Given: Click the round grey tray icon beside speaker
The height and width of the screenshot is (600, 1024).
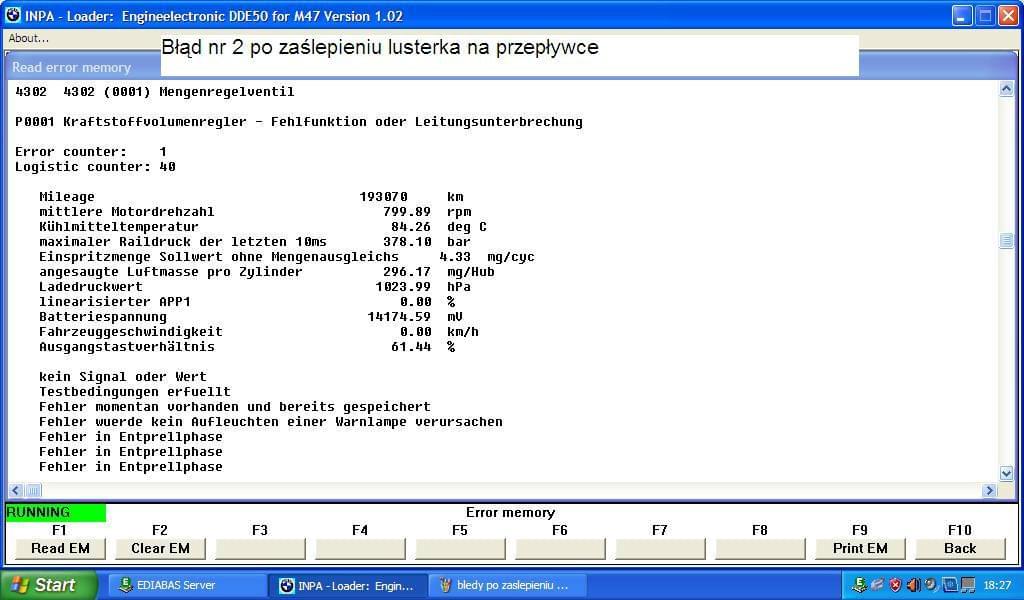Looking at the screenshot, I should pos(931,585).
